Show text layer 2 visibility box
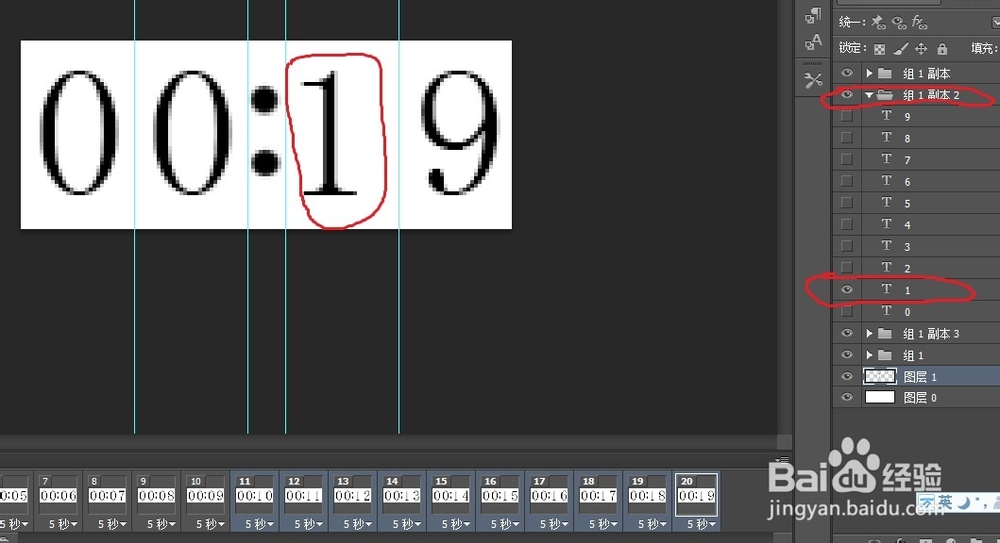 point(847,267)
